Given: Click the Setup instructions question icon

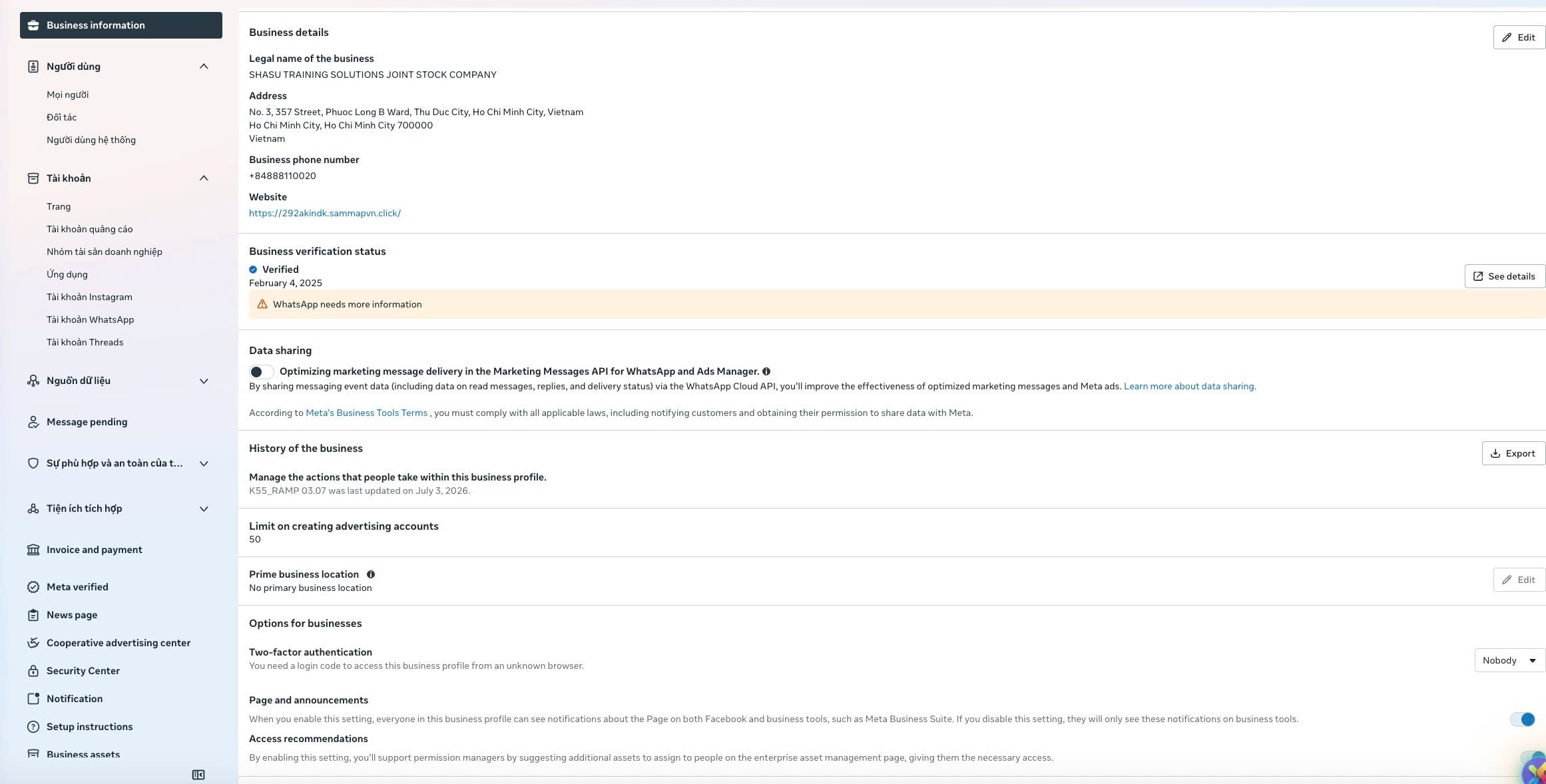Looking at the screenshot, I should point(33,727).
